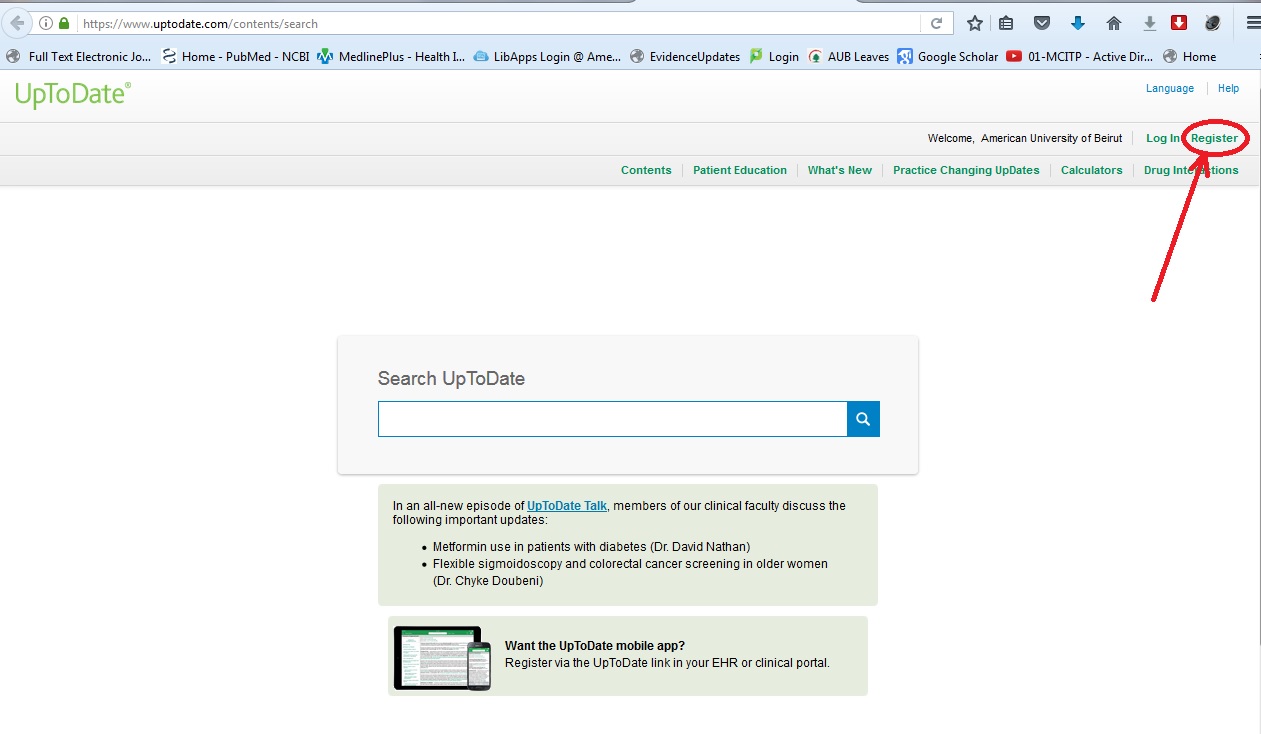1261x734 pixels.
Task: Open LibApps Login bookmark
Action: pyautogui.click(x=547, y=57)
